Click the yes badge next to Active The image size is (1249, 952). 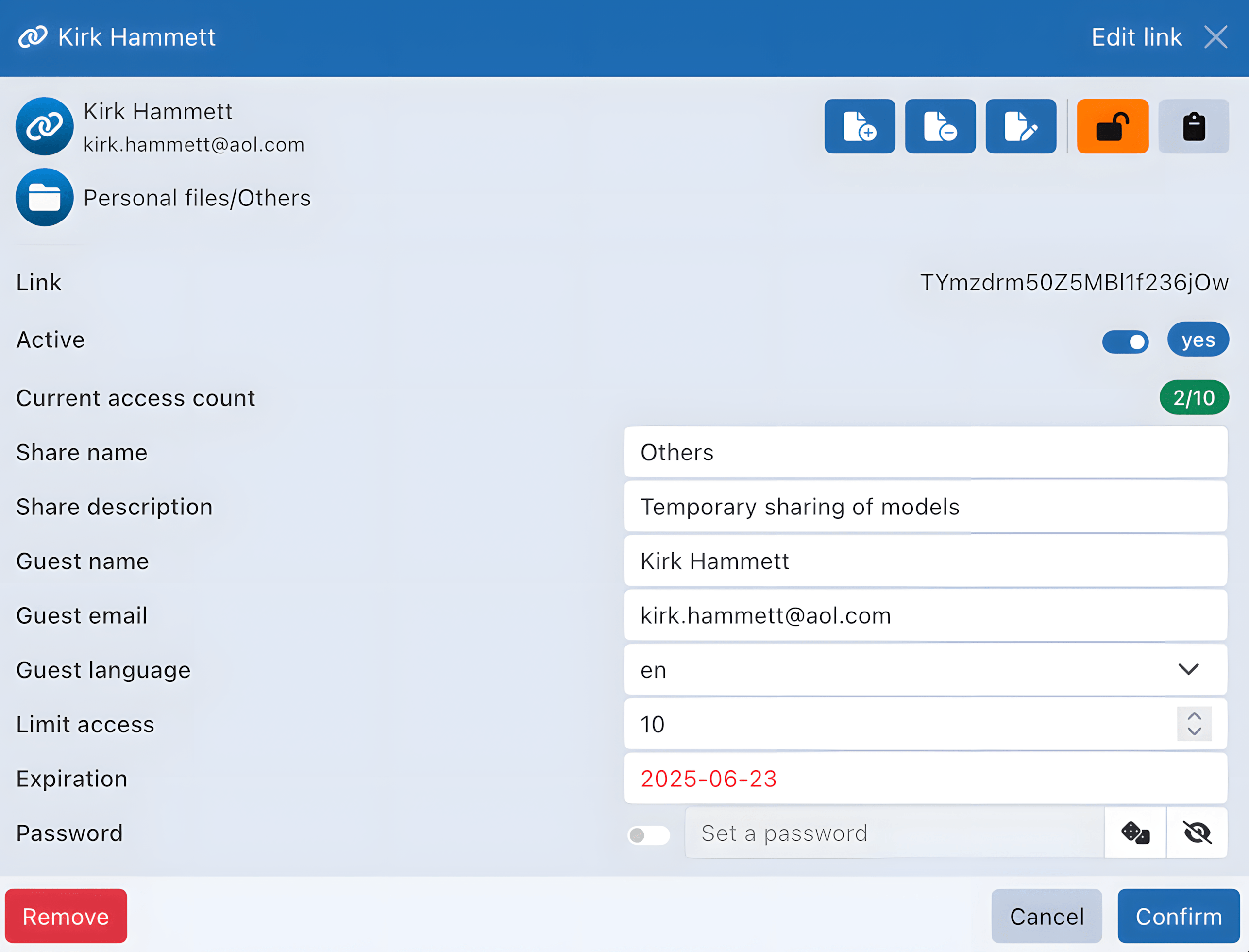click(1198, 340)
